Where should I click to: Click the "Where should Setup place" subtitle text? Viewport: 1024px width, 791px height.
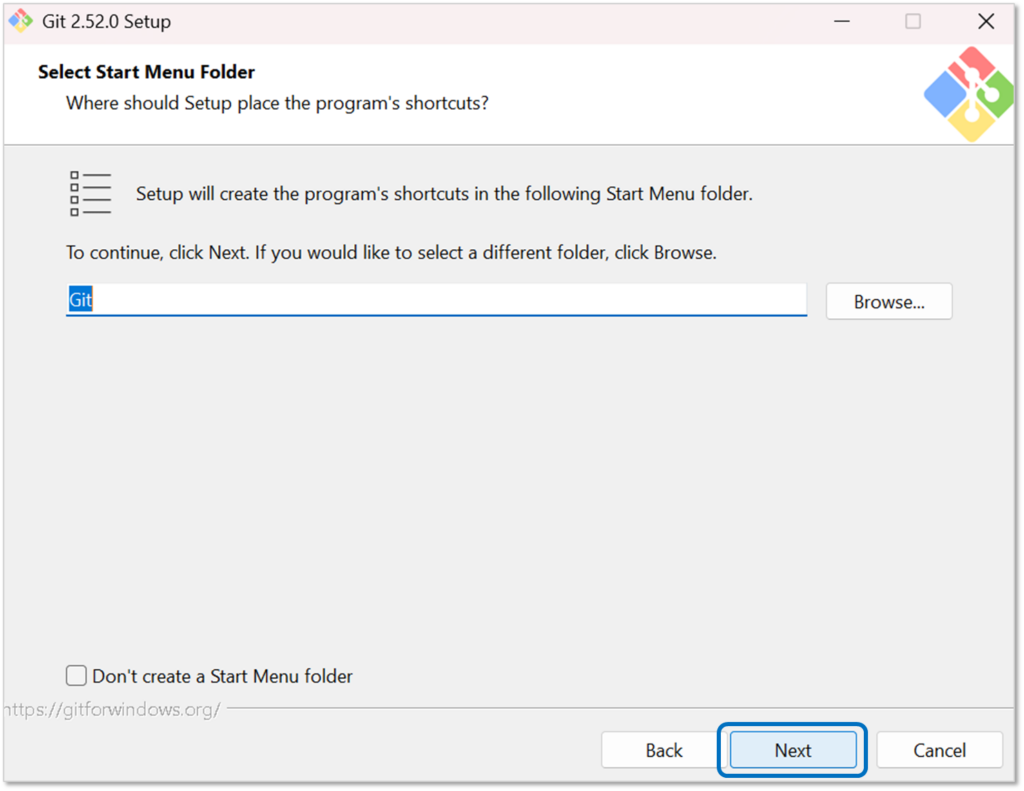click(277, 103)
